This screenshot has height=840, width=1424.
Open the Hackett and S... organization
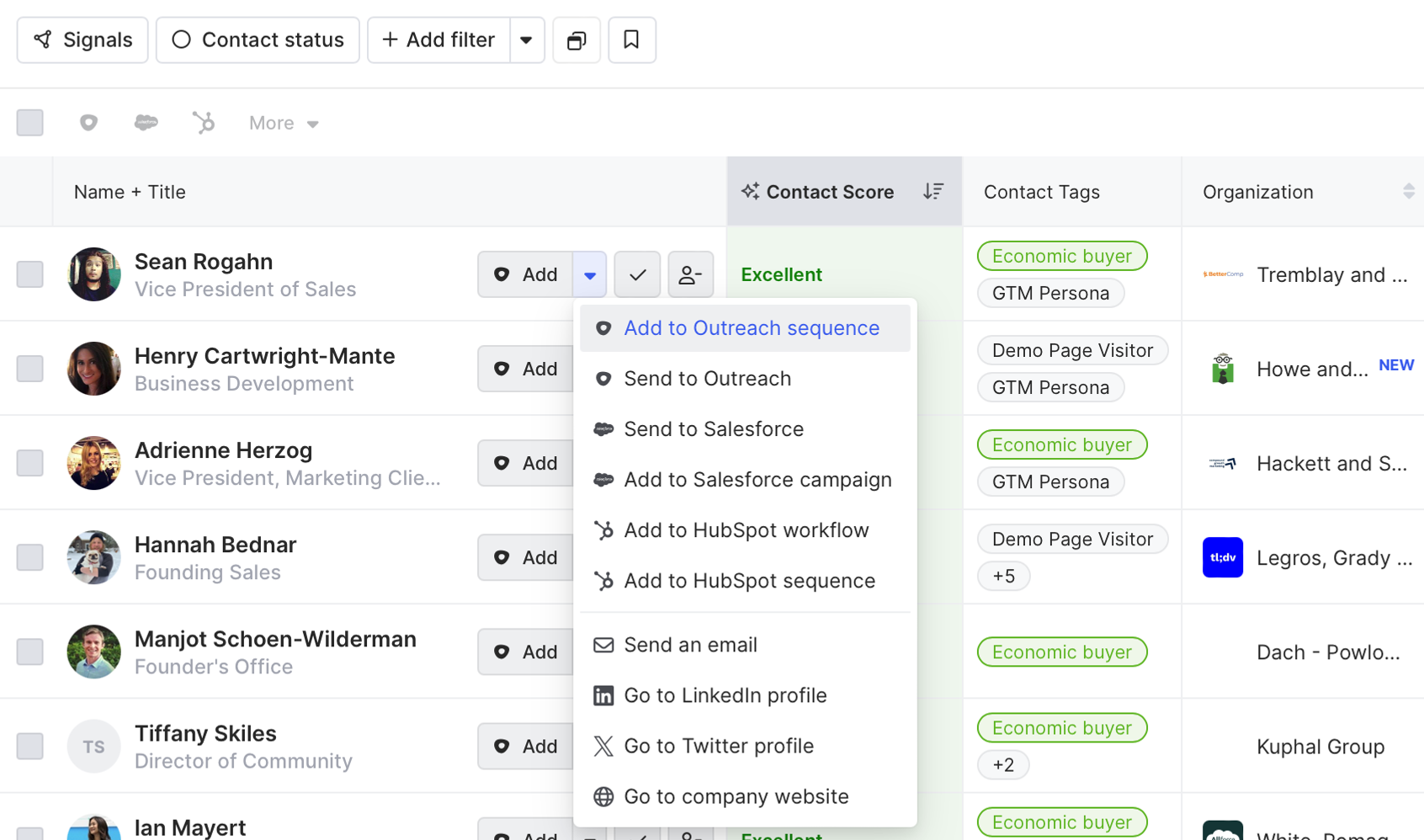(1331, 463)
